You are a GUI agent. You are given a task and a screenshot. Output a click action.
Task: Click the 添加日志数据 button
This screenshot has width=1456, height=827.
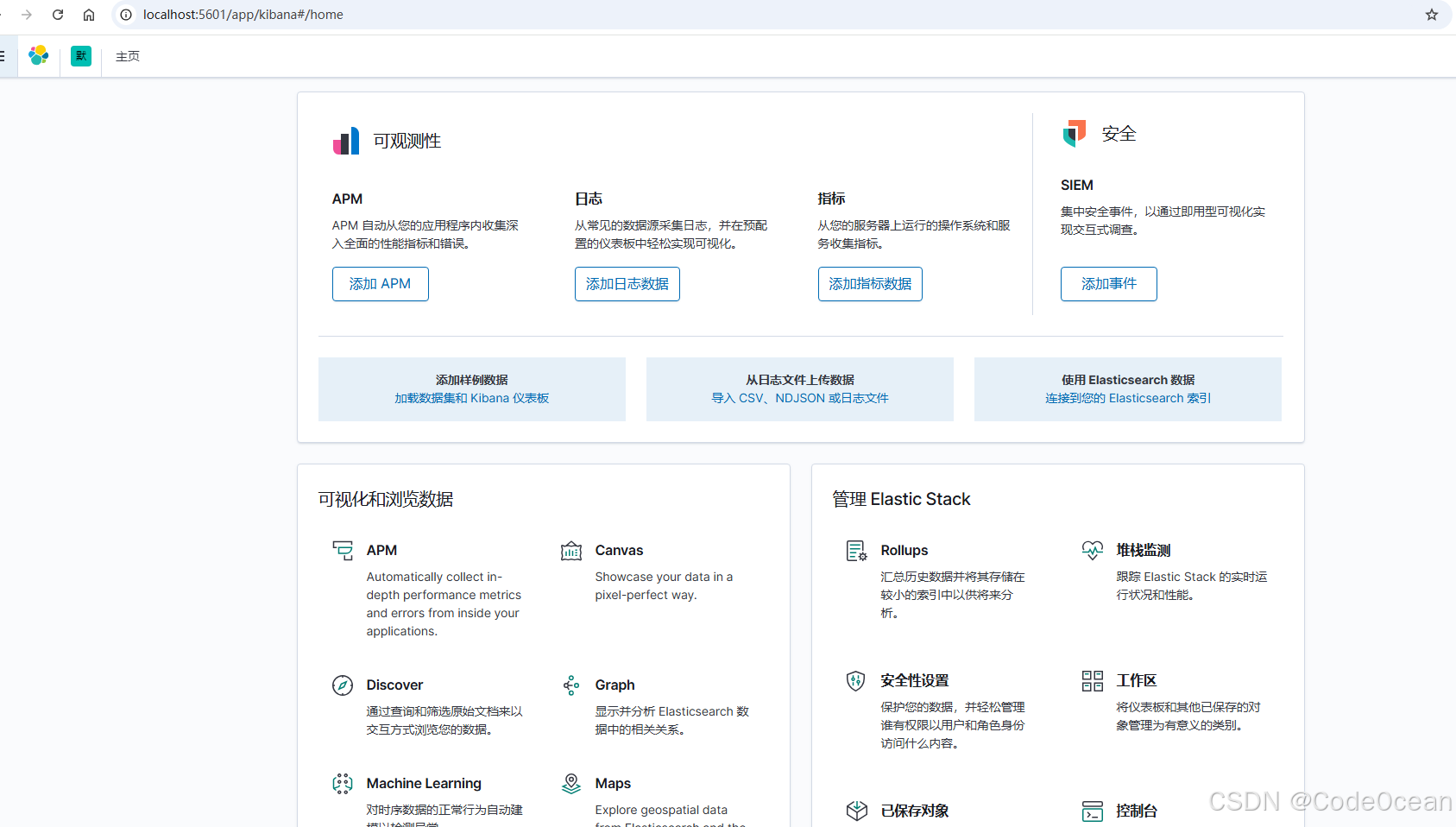click(627, 284)
